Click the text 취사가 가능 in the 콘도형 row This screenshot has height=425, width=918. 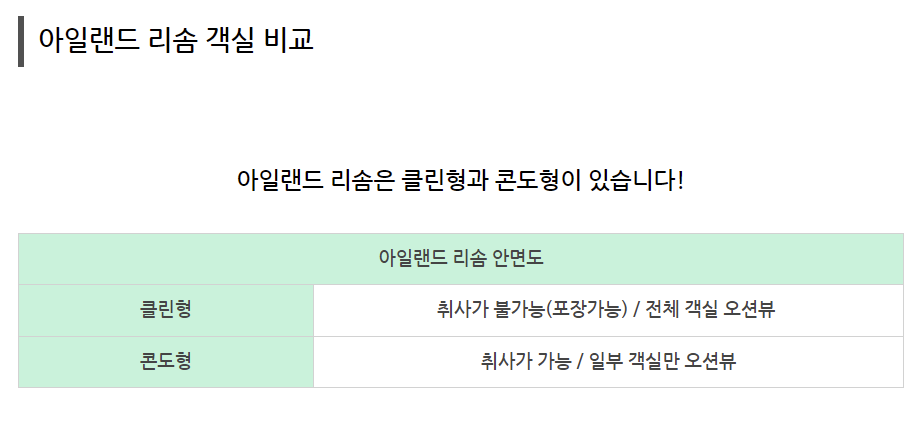tap(525, 361)
